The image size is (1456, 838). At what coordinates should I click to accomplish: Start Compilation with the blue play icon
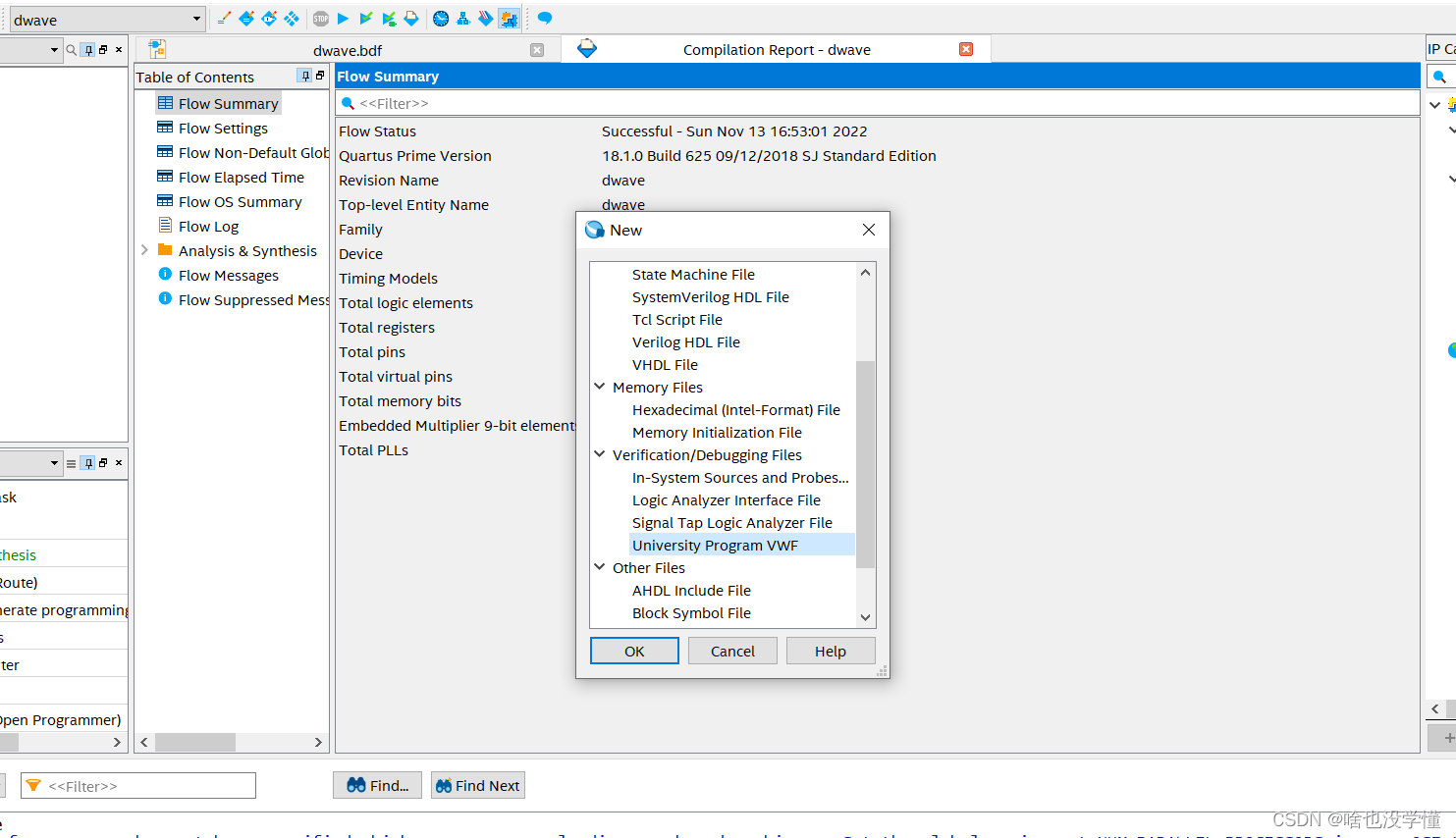343,19
